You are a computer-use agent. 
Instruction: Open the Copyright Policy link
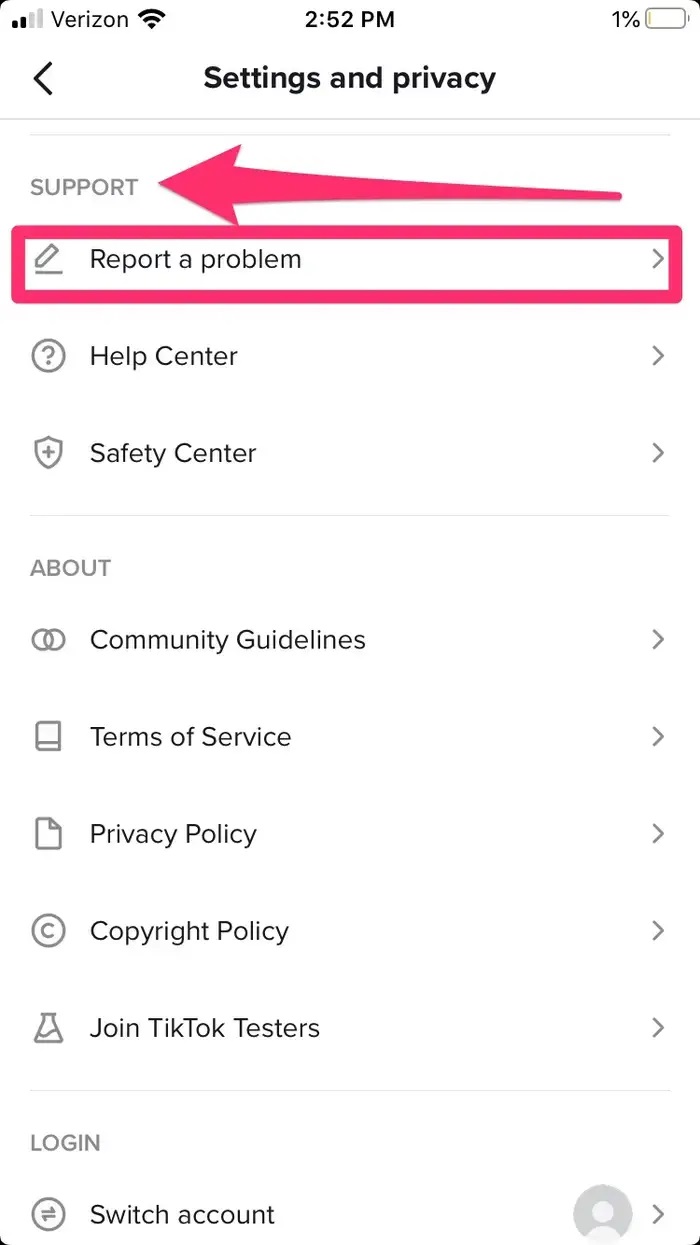click(189, 931)
